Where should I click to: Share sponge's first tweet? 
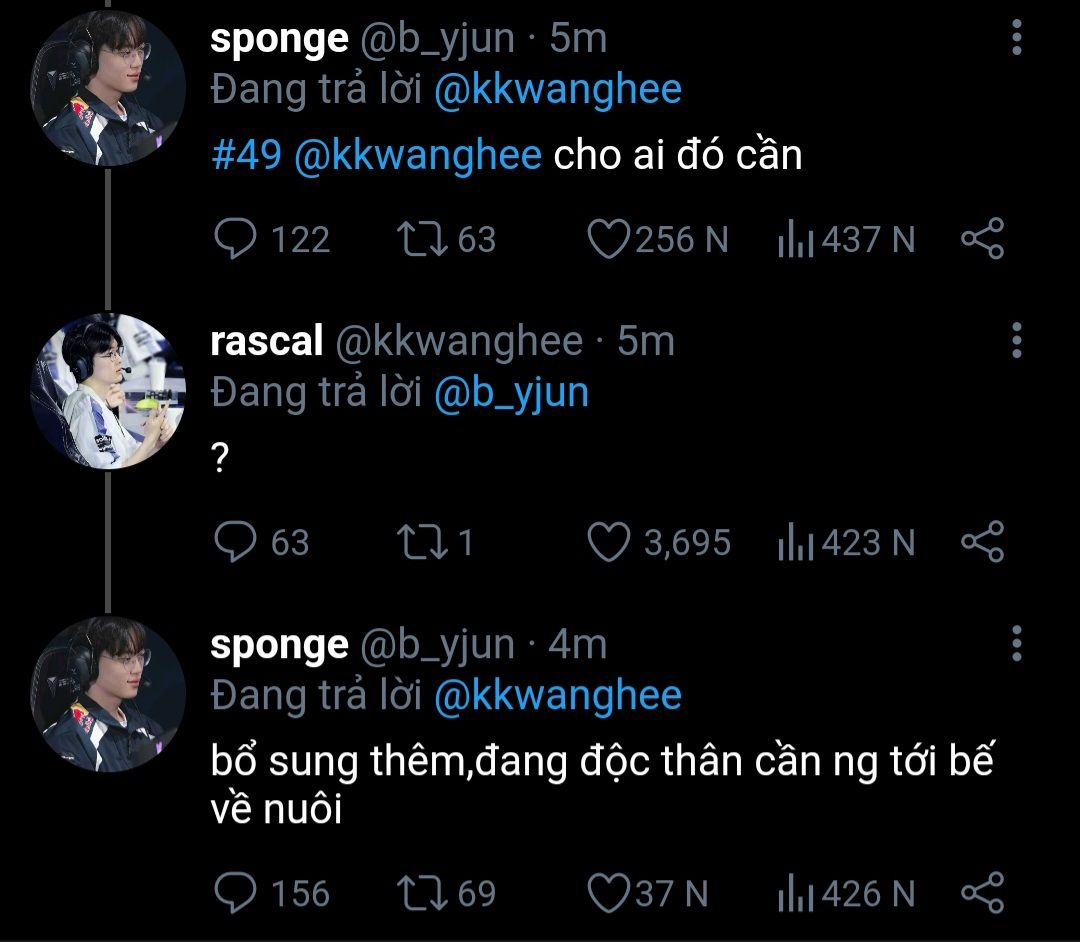pyautogui.click(x=981, y=239)
